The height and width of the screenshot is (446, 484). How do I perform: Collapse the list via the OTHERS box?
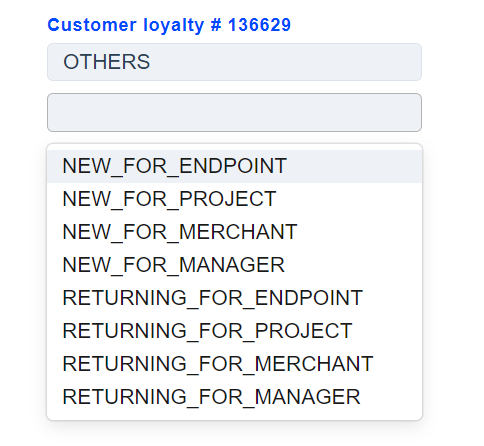234,62
